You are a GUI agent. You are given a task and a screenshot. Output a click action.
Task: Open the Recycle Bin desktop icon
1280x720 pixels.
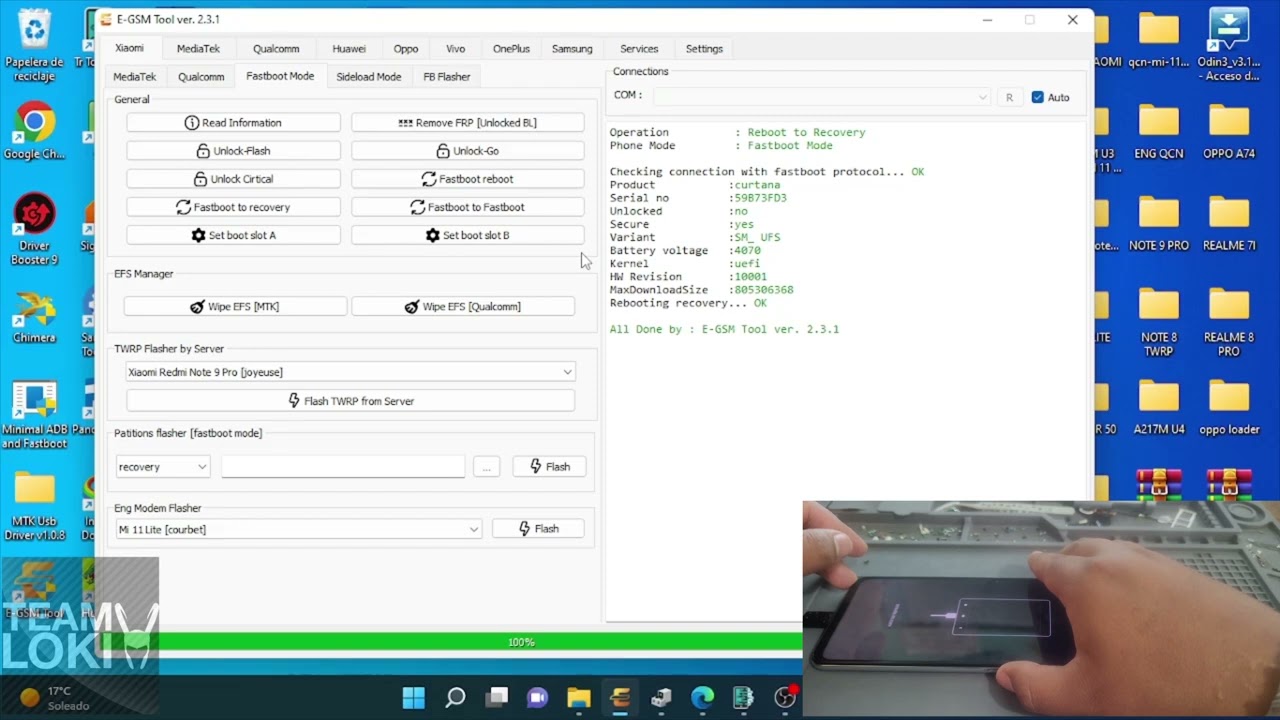tap(34, 46)
